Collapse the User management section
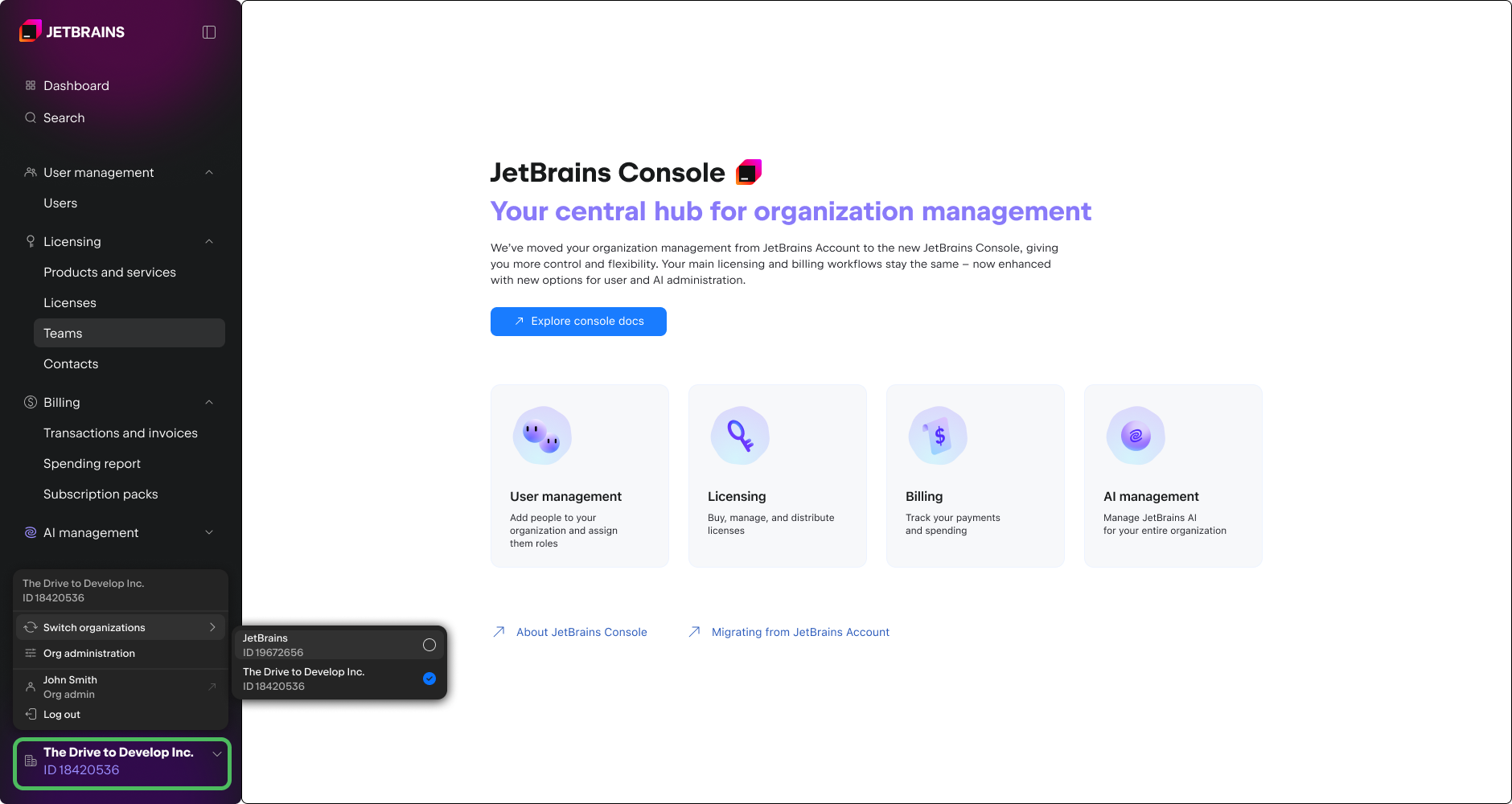1512x804 pixels. (209, 172)
